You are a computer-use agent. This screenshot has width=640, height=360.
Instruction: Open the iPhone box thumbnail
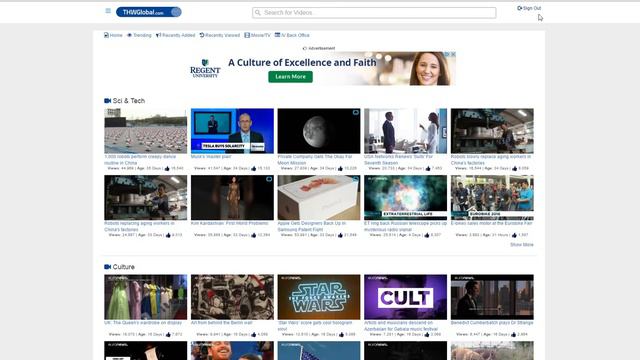[x=319, y=198]
